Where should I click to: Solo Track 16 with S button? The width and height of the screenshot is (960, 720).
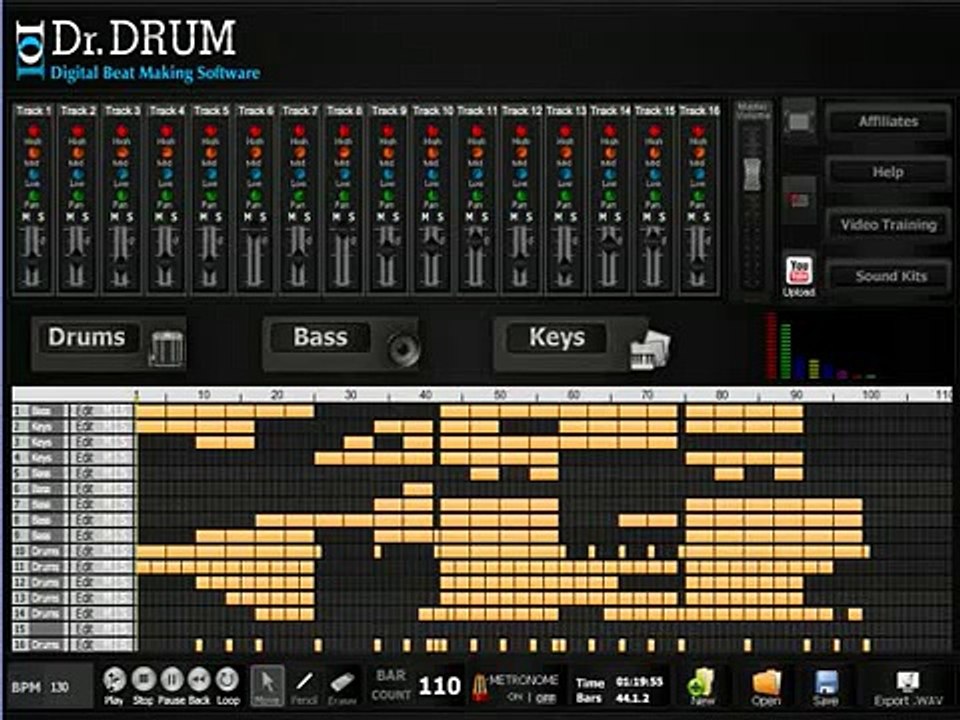click(x=707, y=217)
